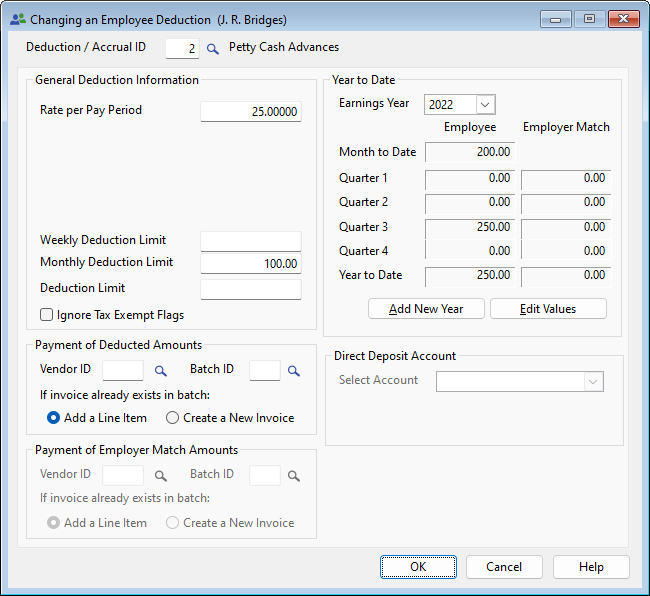Expand the Earnings Year dropdown
650x596 pixels.
pos(485,104)
